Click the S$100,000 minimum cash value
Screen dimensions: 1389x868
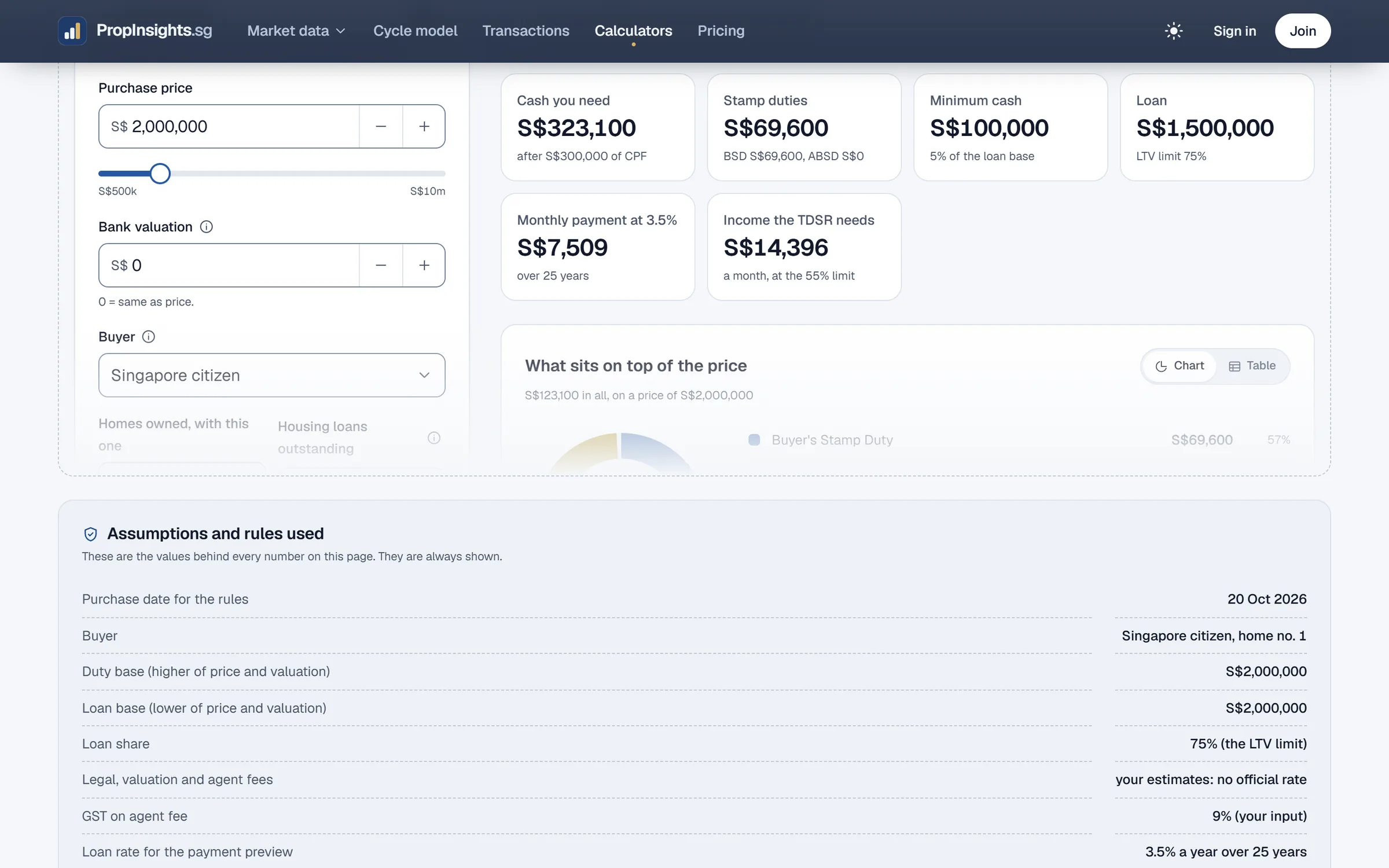click(989, 128)
